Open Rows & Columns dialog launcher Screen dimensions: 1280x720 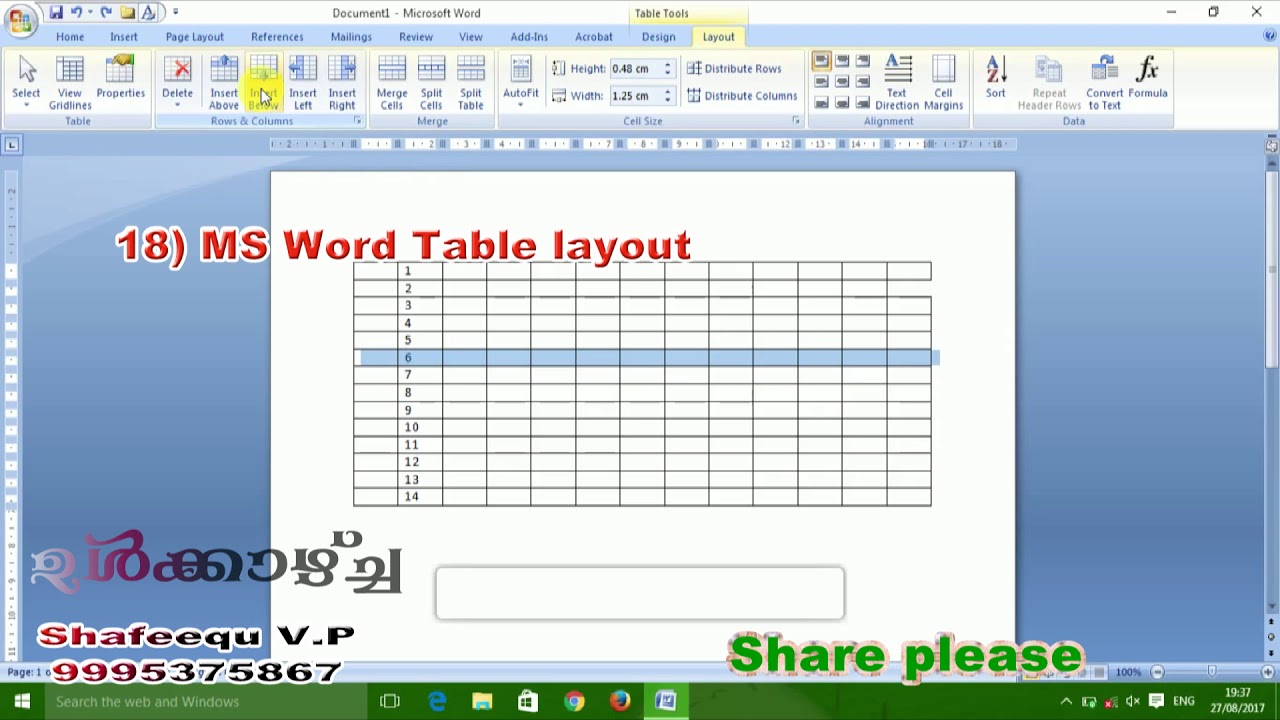[x=357, y=121]
